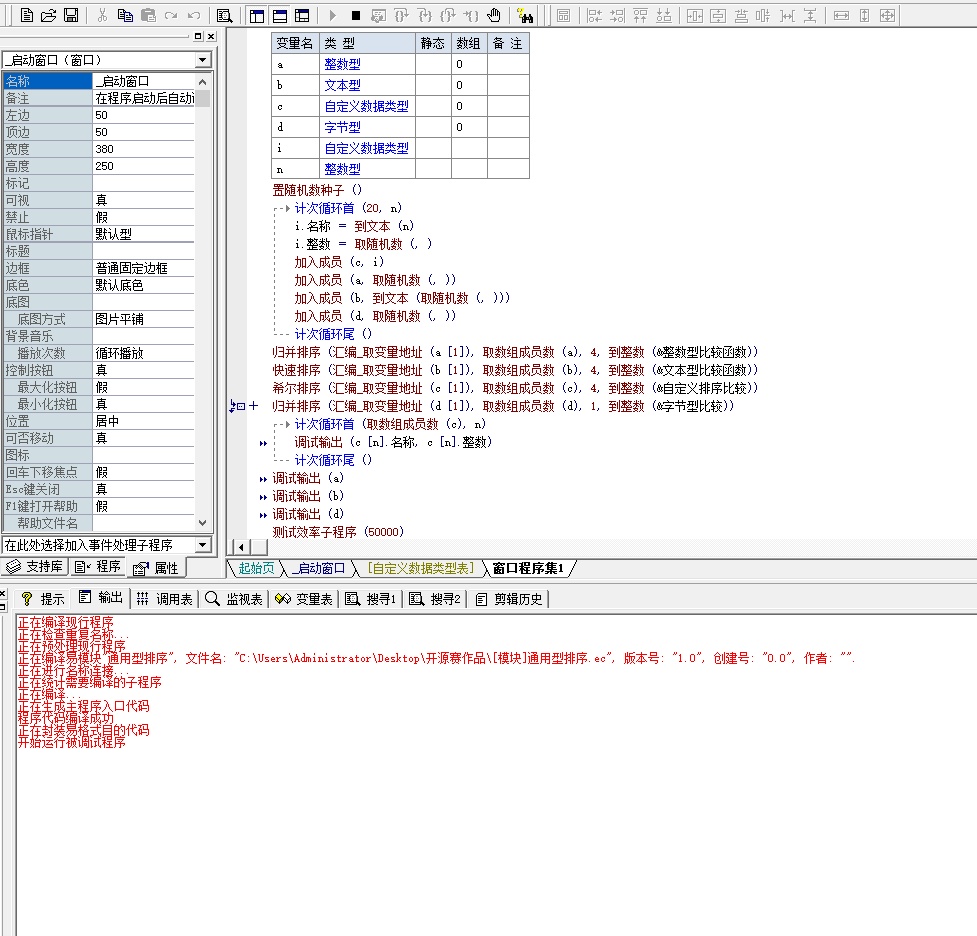Click the Copy icon in toolbar
977x936 pixels.
pos(125,15)
